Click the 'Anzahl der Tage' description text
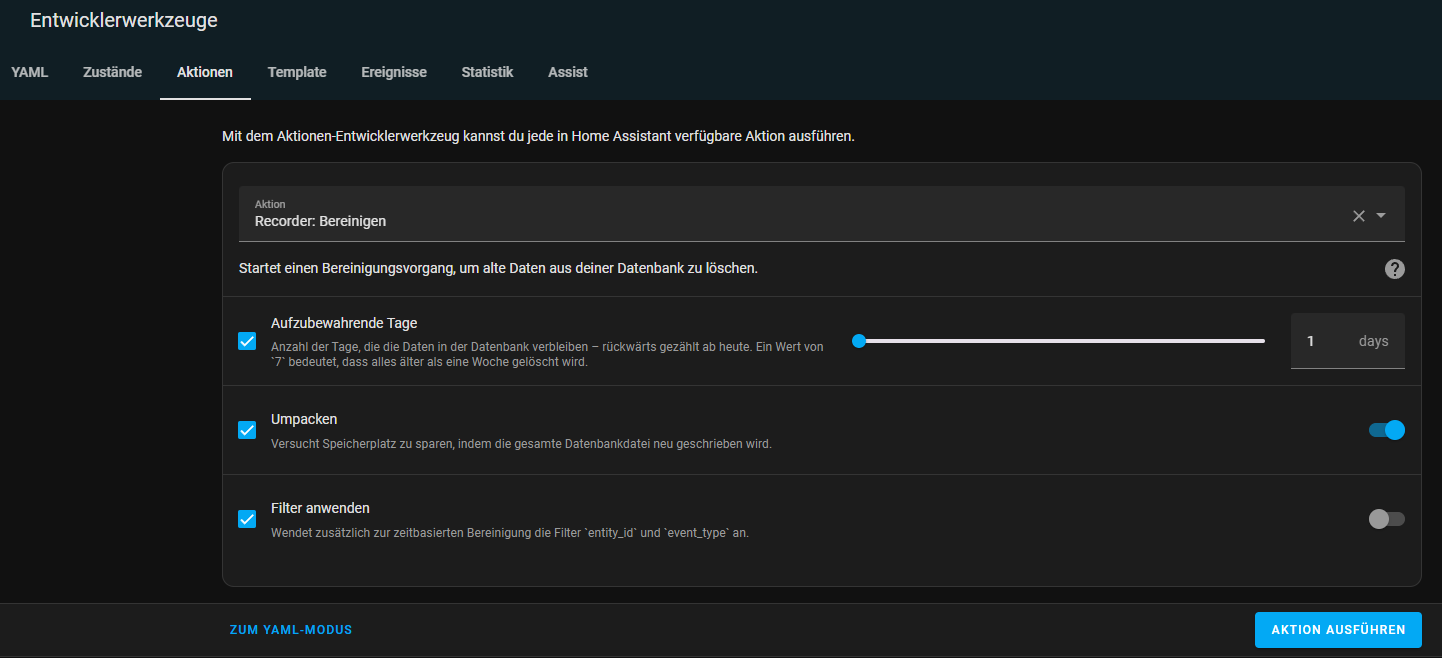Image resolution: width=1442 pixels, height=658 pixels. point(547,354)
